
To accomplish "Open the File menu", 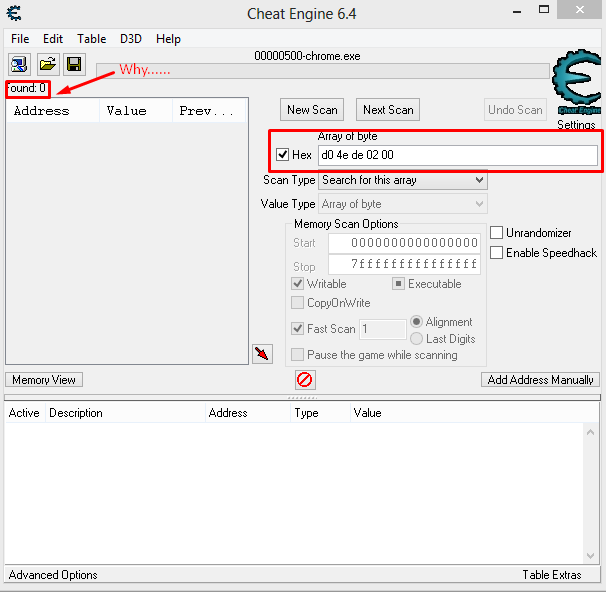I will [x=20, y=39].
